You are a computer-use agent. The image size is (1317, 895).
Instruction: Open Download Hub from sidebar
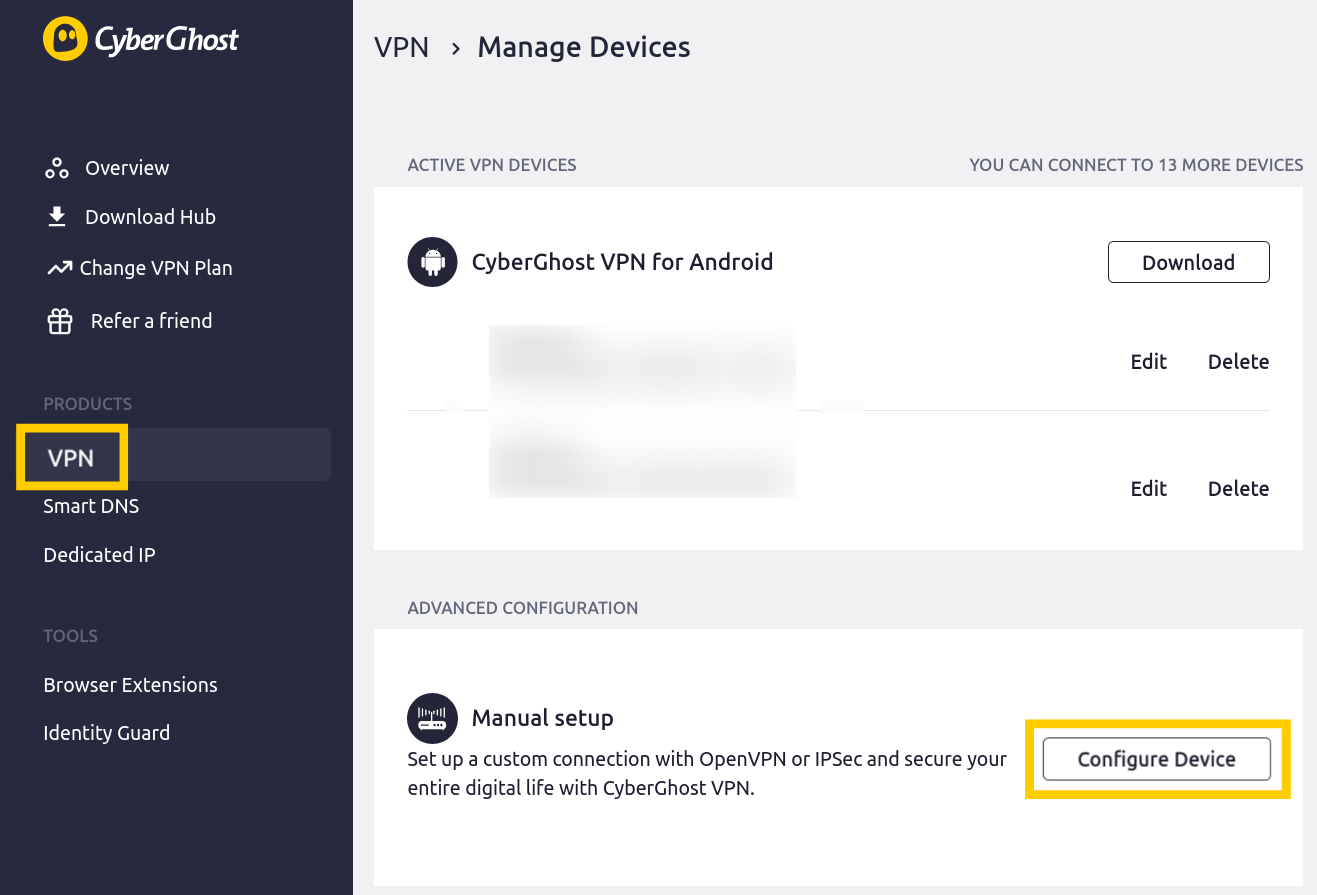150,217
